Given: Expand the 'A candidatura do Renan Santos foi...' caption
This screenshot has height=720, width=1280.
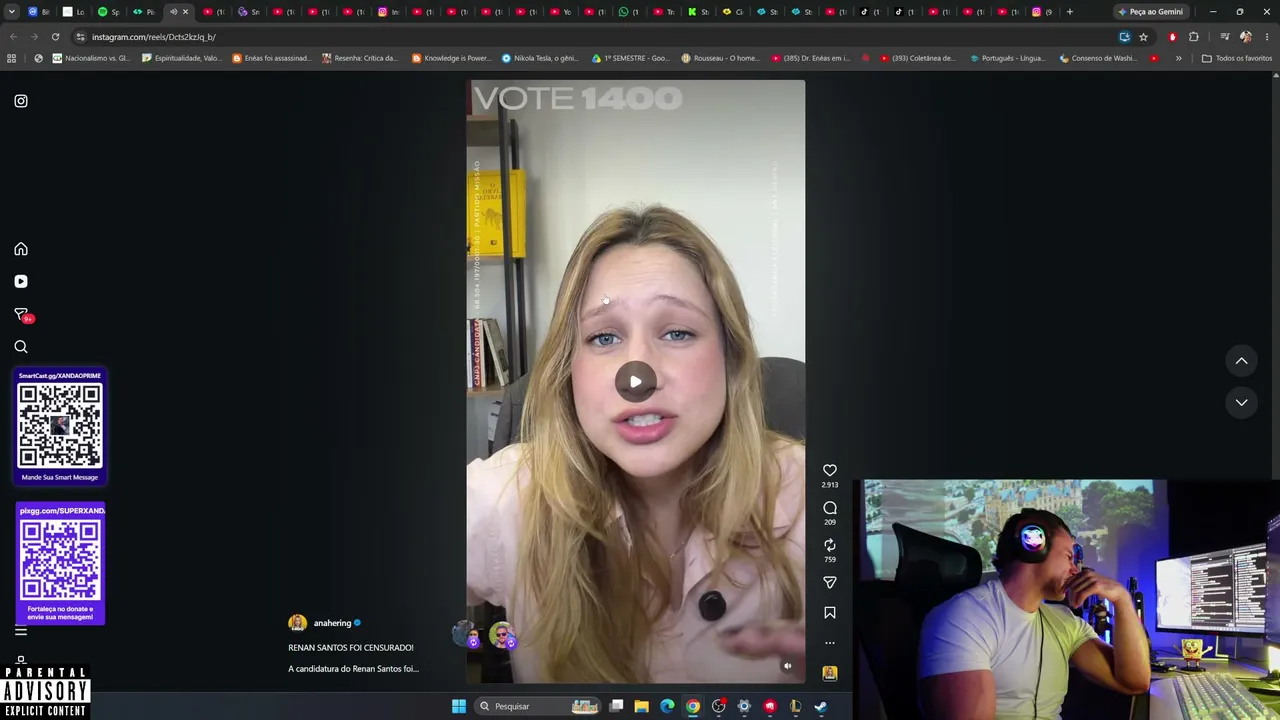Looking at the screenshot, I should [x=353, y=669].
